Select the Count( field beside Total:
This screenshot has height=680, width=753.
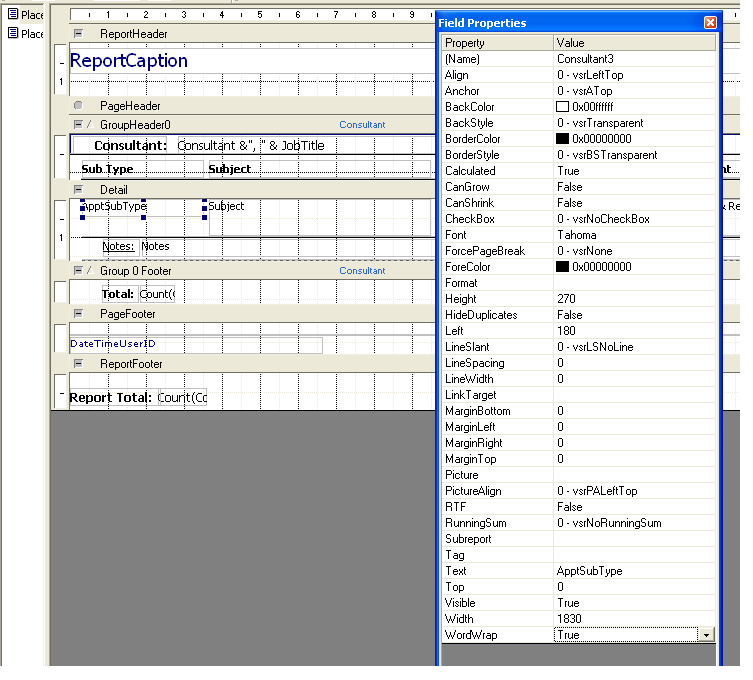[x=157, y=294]
